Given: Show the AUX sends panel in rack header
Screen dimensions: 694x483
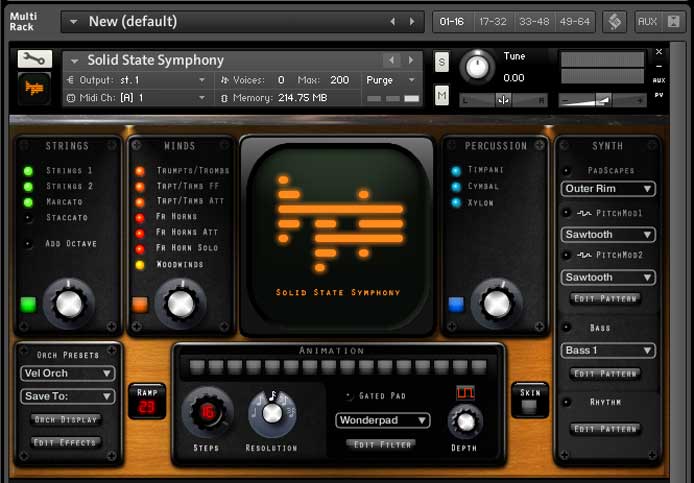Looking at the screenshot, I should pos(647,22).
